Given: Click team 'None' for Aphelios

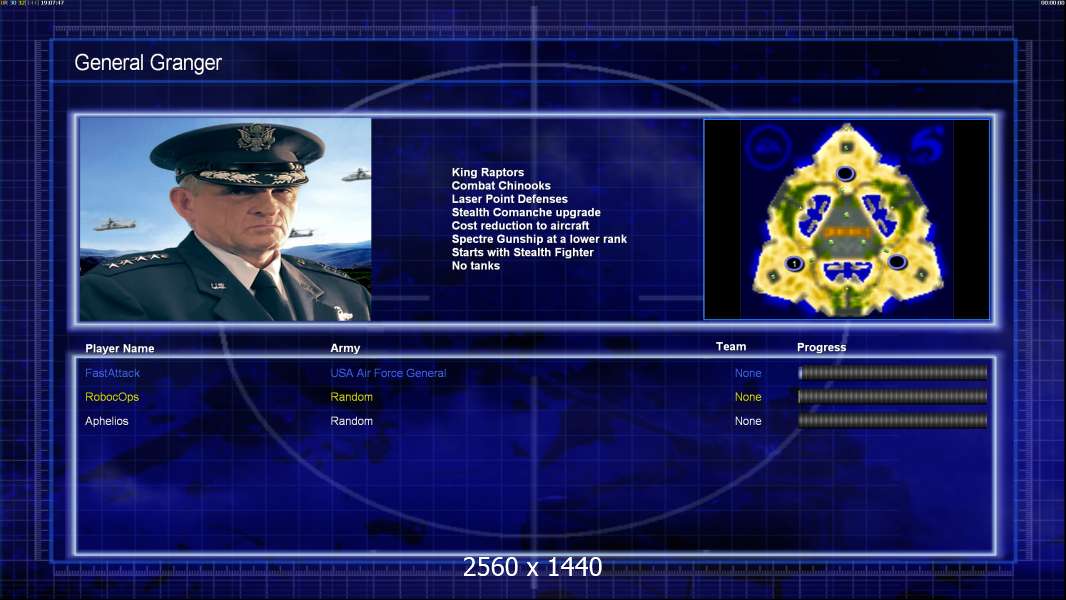Looking at the screenshot, I should (x=748, y=421).
